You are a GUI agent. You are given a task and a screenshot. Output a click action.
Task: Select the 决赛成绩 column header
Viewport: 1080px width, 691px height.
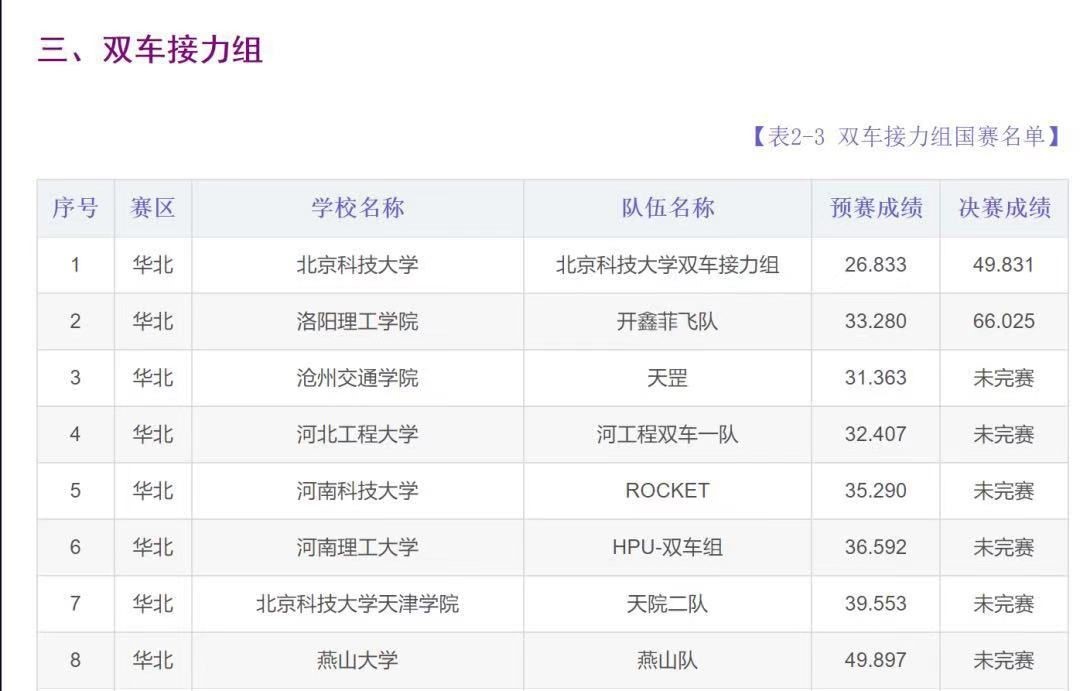pos(1003,208)
